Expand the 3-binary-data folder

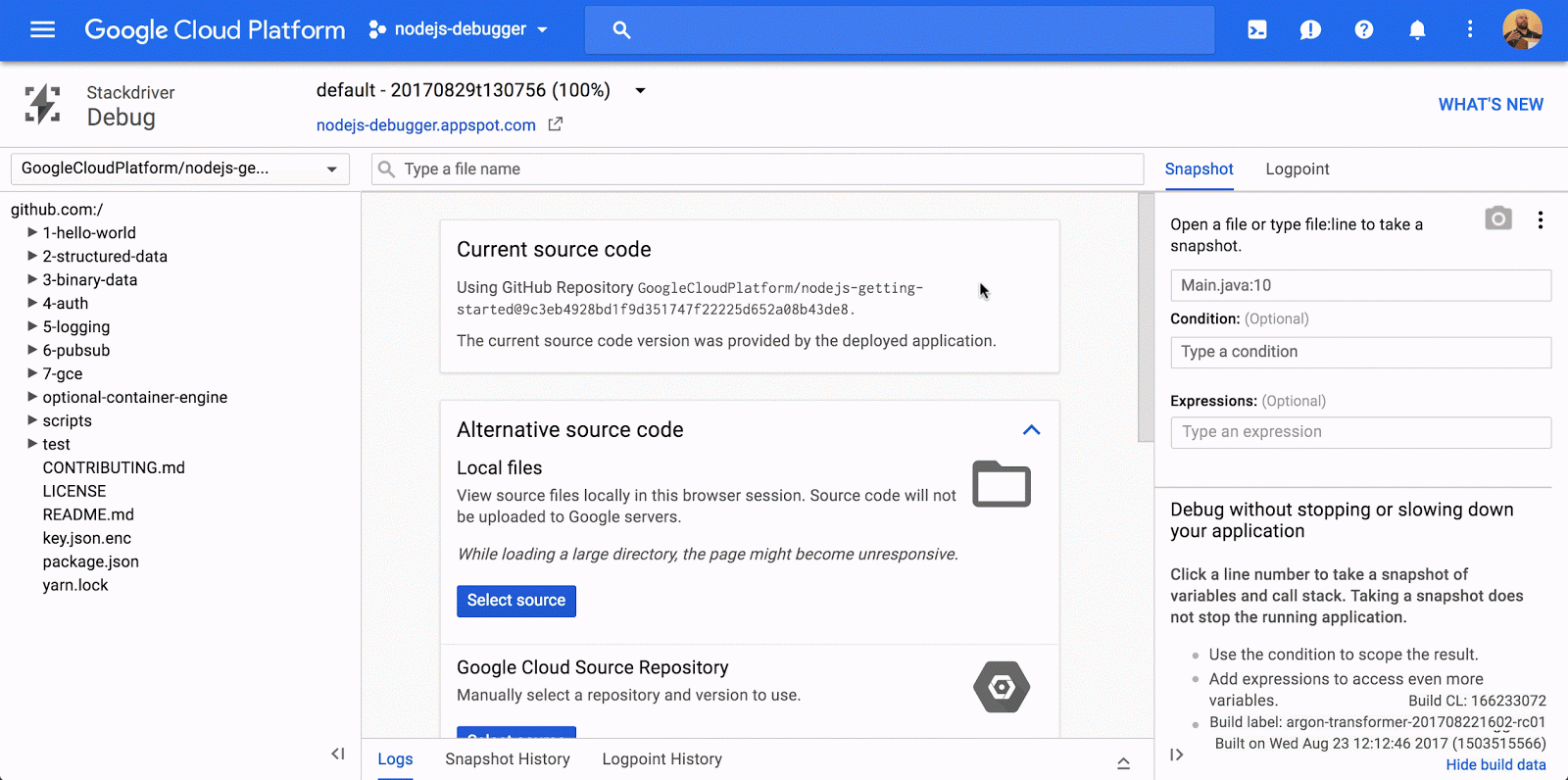coord(32,279)
